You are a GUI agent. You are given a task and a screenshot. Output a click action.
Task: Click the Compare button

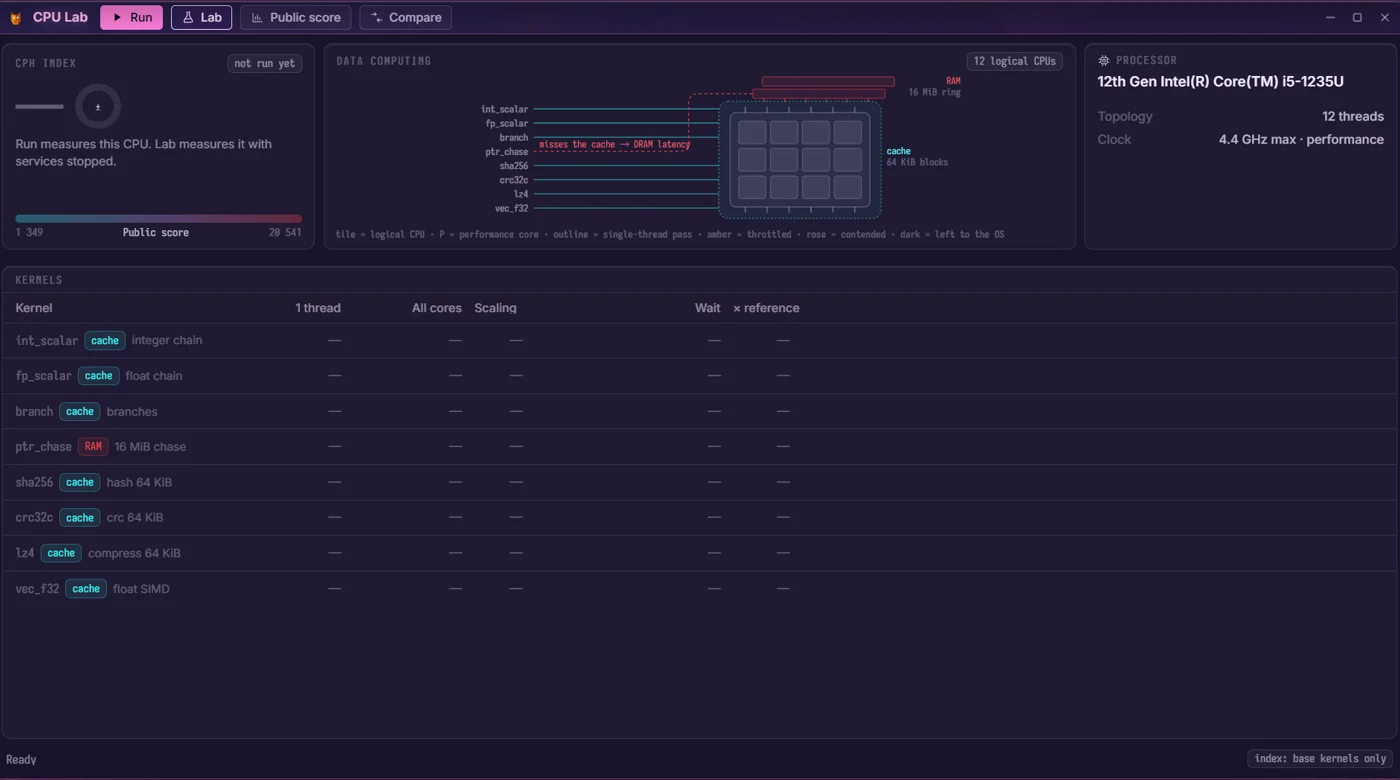tap(405, 18)
